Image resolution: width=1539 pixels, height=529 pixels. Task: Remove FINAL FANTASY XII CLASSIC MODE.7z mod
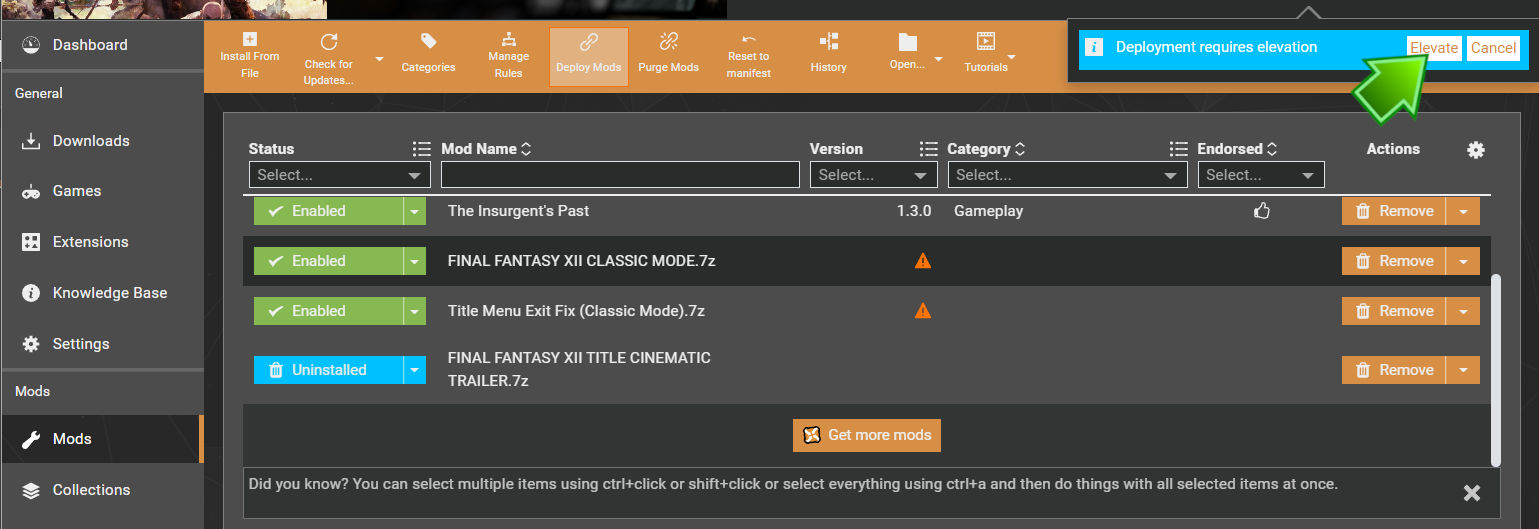tap(1394, 261)
